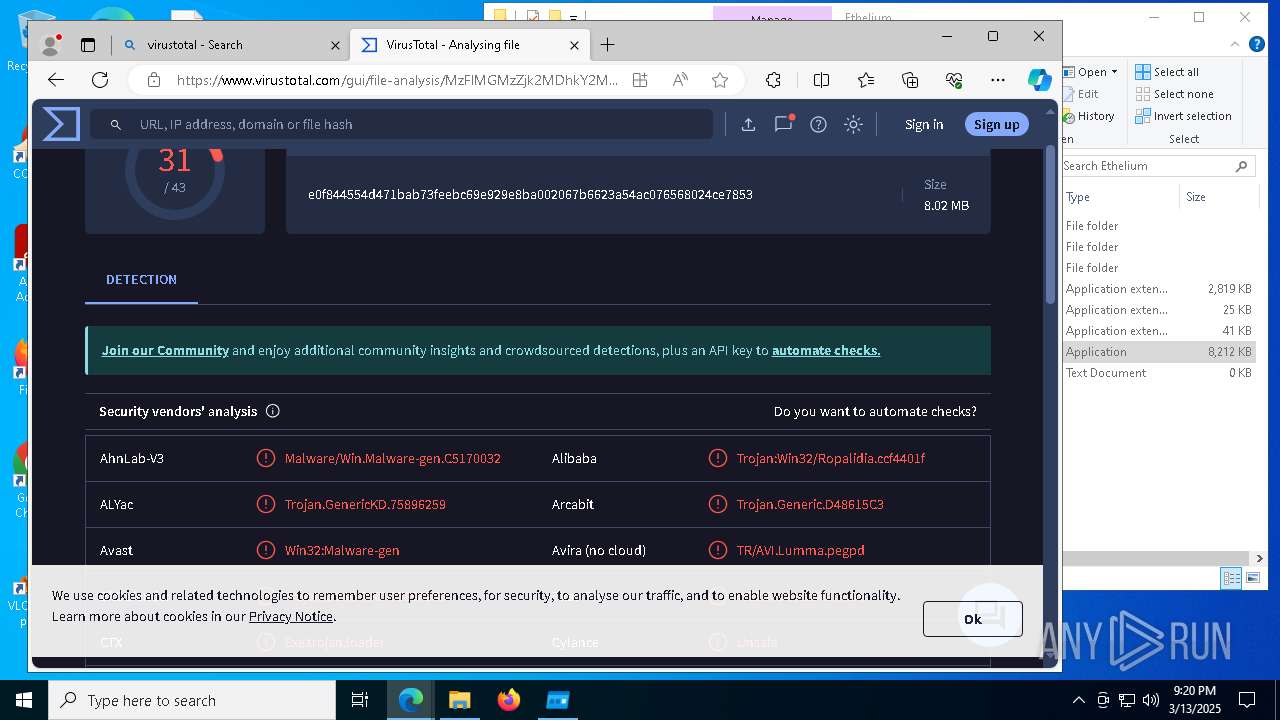The height and width of the screenshot is (720, 1280).
Task: Click the Sign in link
Action: click(924, 124)
